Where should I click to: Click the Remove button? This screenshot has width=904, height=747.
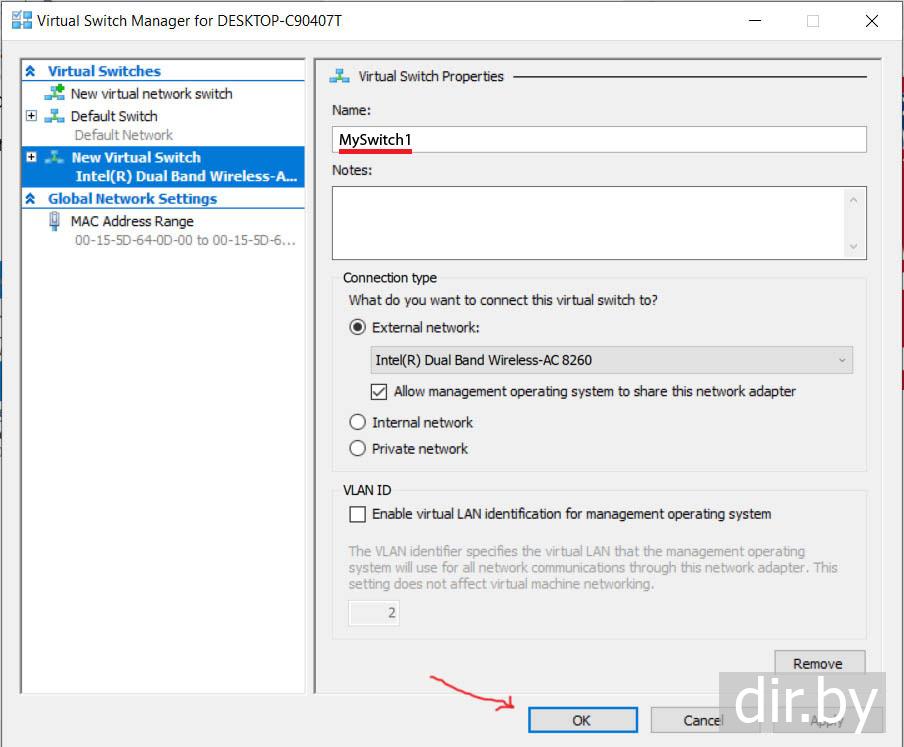(818, 663)
